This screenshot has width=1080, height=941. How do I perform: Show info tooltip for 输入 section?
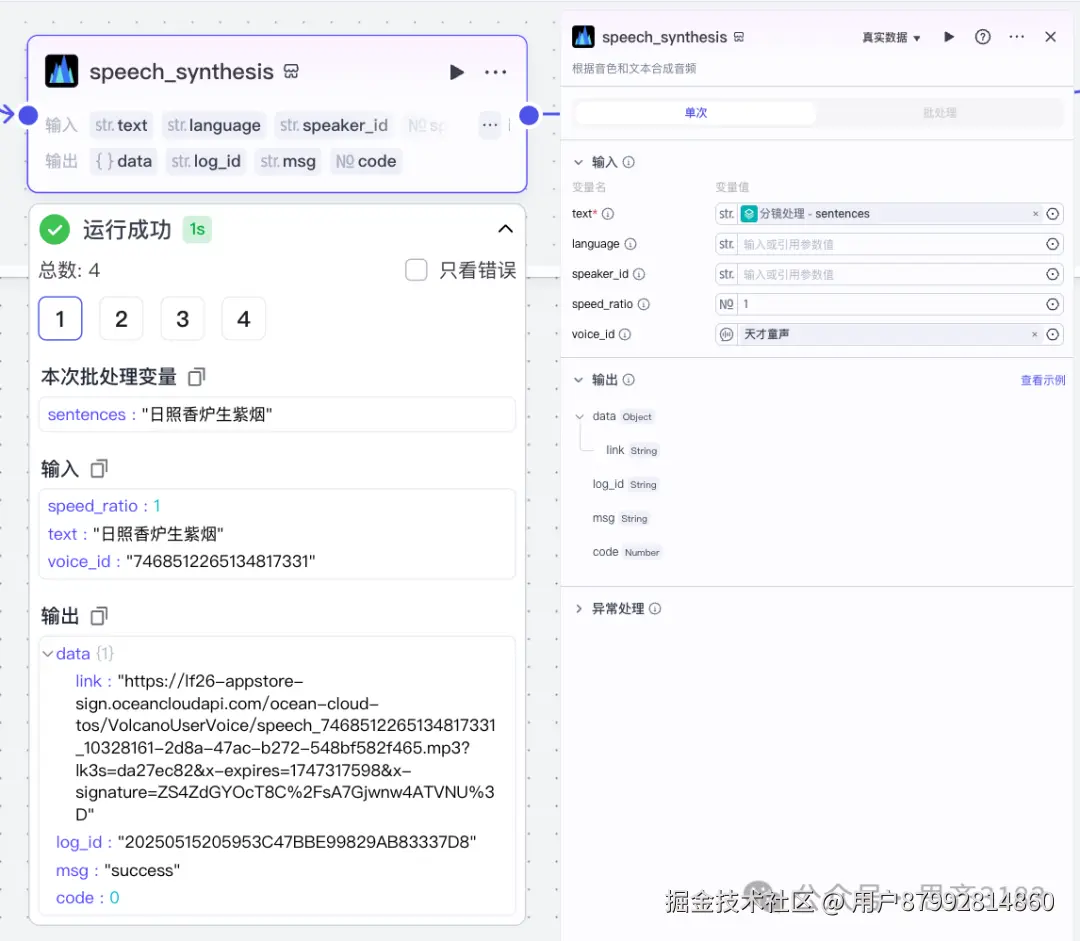click(x=629, y=162)
